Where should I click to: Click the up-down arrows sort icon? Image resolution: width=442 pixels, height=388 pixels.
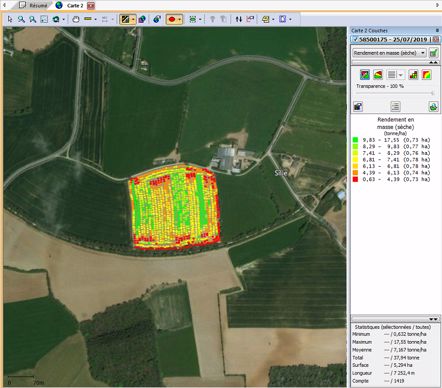click(239, 19)
